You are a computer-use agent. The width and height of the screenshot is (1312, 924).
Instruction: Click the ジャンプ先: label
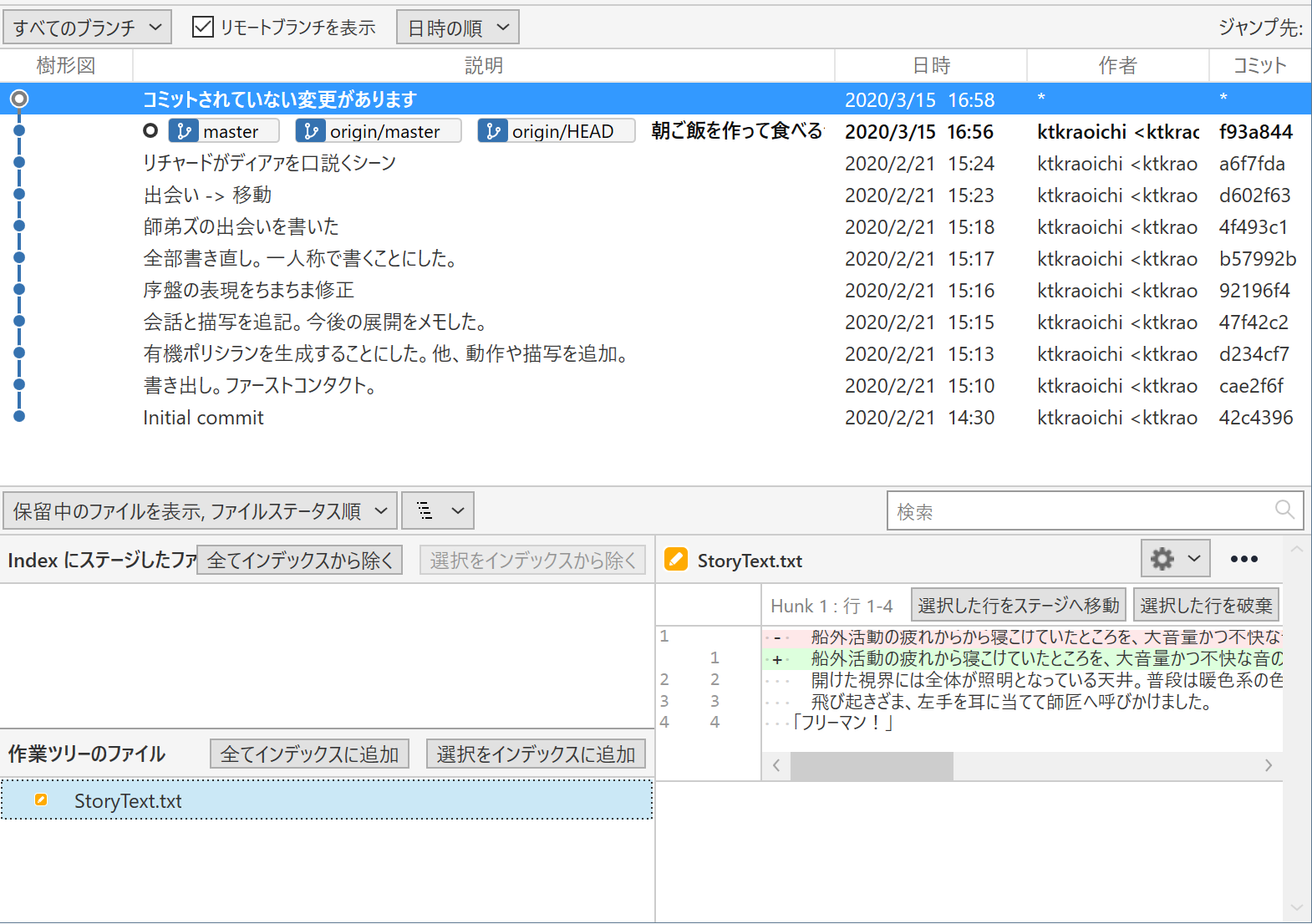(x=1260, y=28)
